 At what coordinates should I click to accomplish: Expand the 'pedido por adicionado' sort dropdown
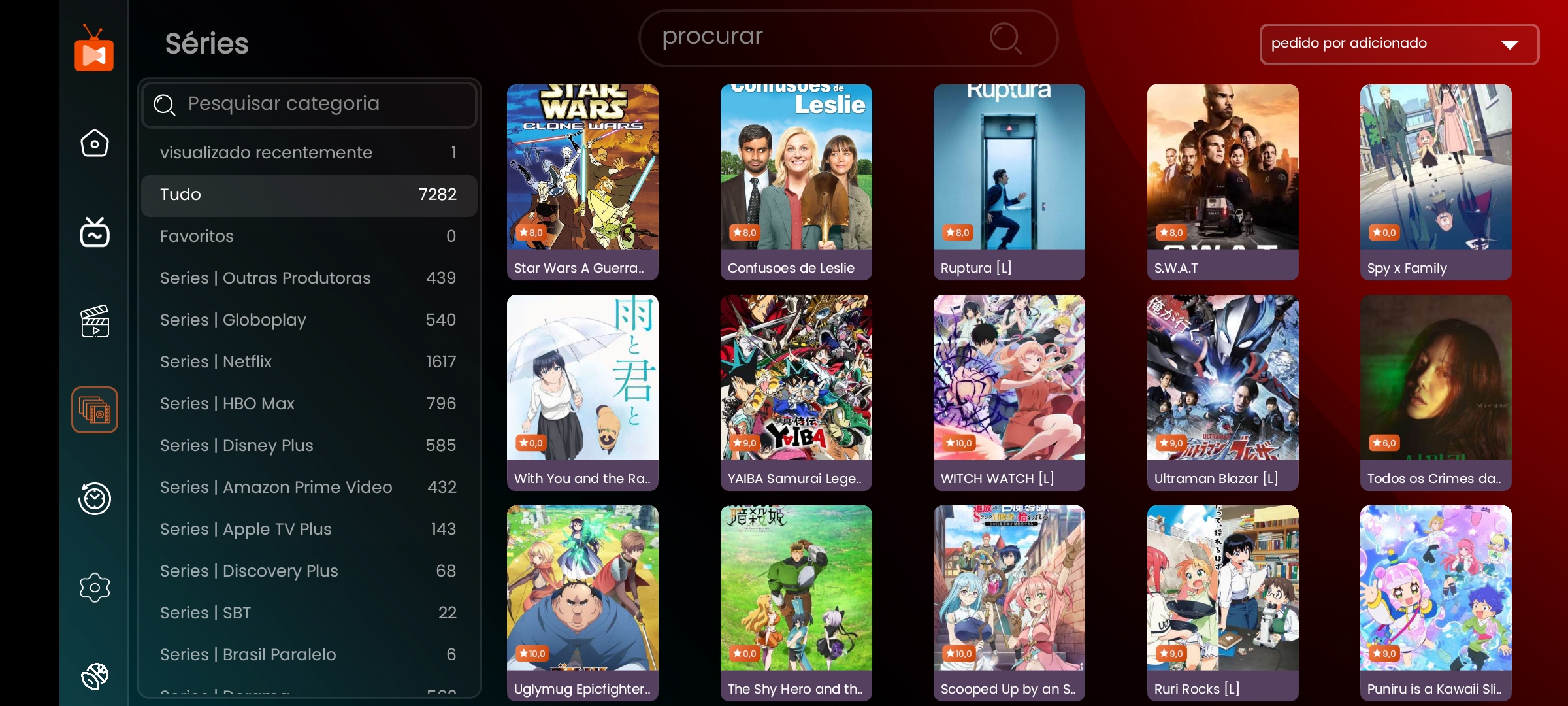(x=1399, y=44)
